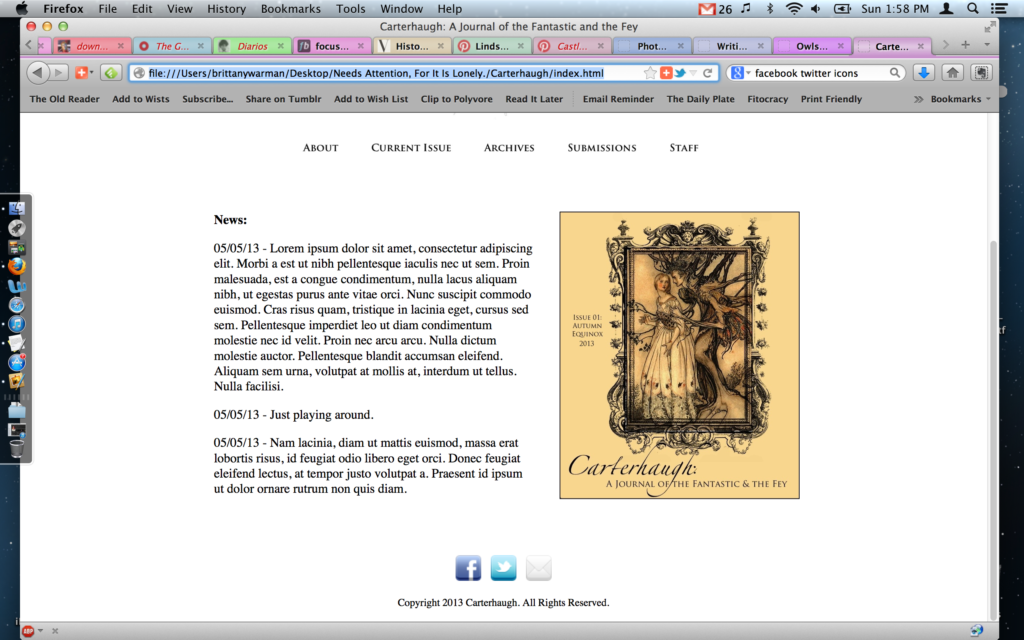
Task: Click Print Friendly bookmarklet
Action: coord(831,99)
